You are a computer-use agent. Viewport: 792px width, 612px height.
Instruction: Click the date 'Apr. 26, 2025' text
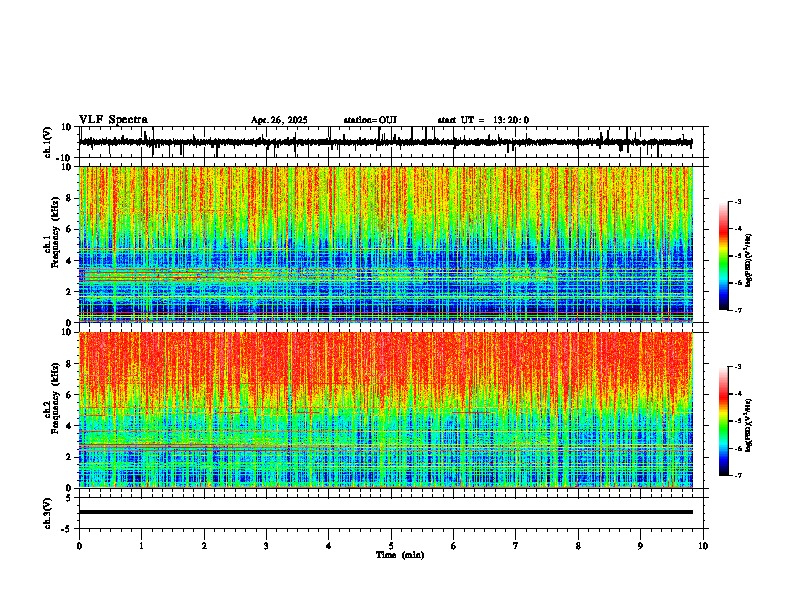279,120
